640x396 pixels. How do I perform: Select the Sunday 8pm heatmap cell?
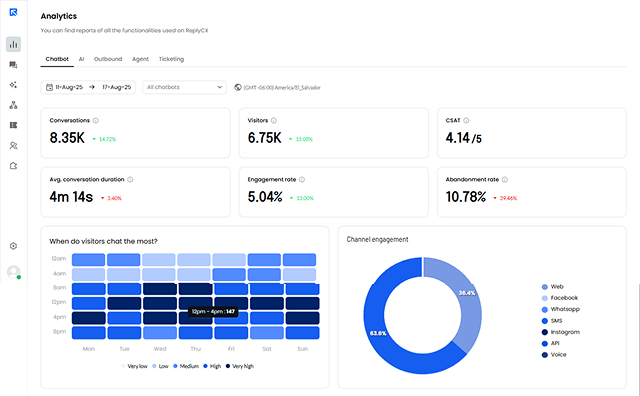coord(302,333)
